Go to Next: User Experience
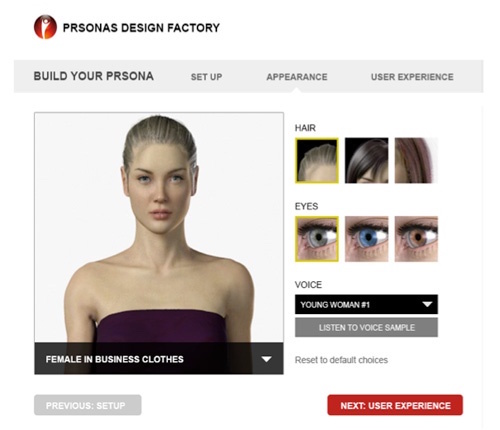This screenshot has height=430, width=500. pyautogui.click(x=395, y=405)
